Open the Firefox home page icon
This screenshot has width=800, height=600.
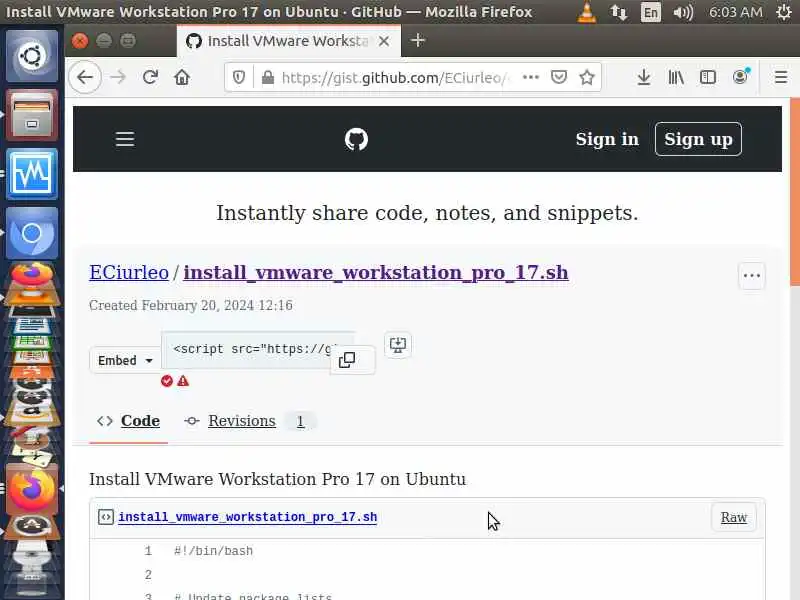point(182,78)
